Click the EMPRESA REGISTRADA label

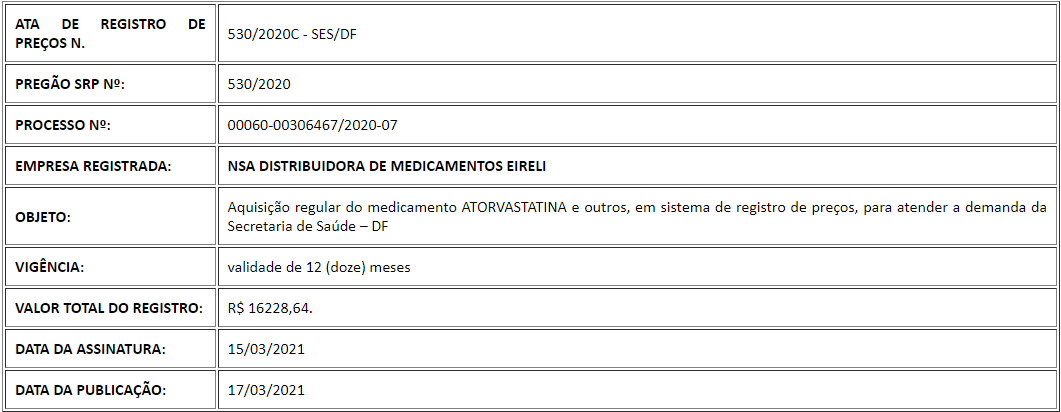(93, 166)
